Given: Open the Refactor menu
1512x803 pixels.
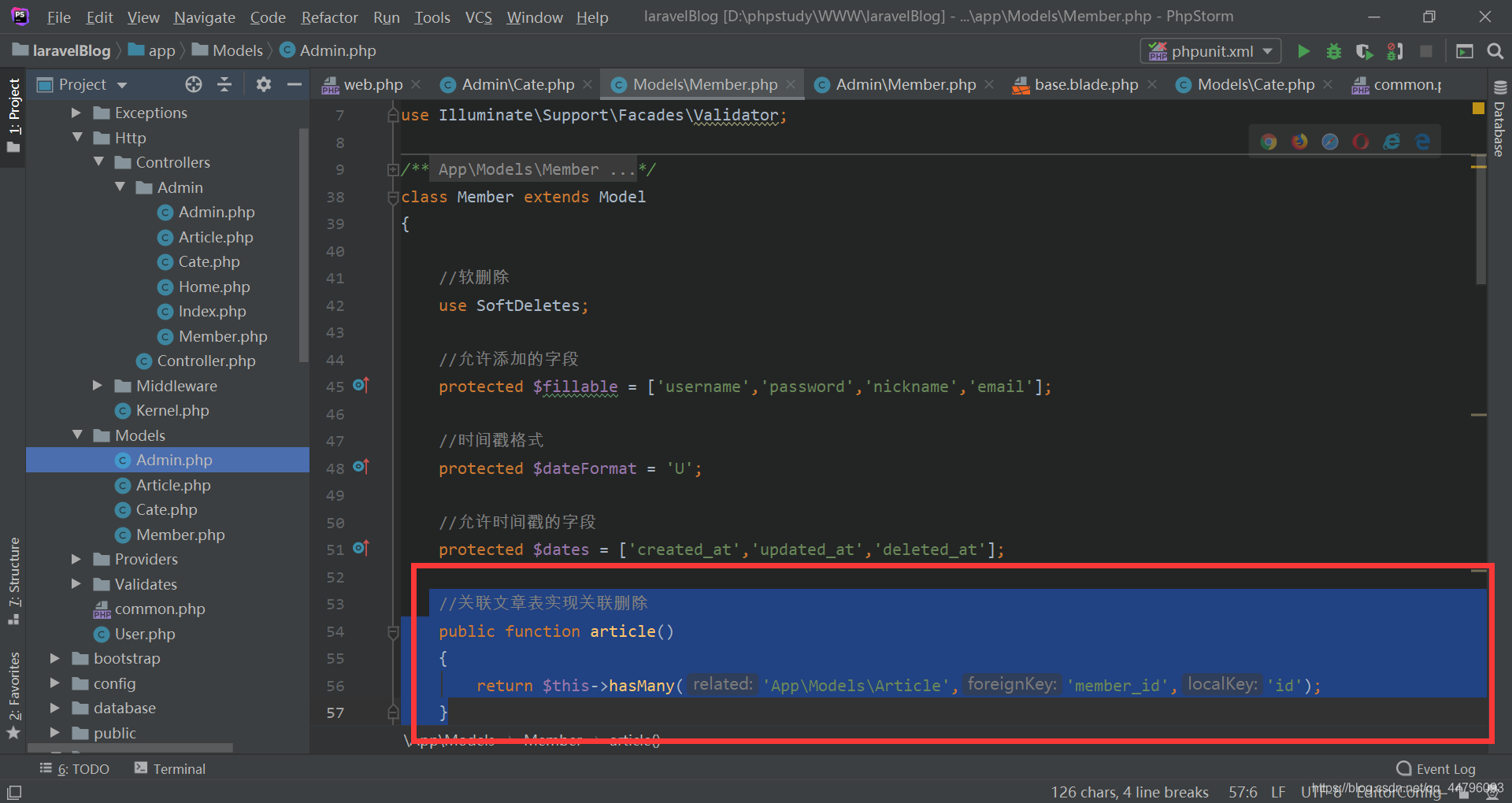Looking at the screenshot, I should click(x=329, y=17).
